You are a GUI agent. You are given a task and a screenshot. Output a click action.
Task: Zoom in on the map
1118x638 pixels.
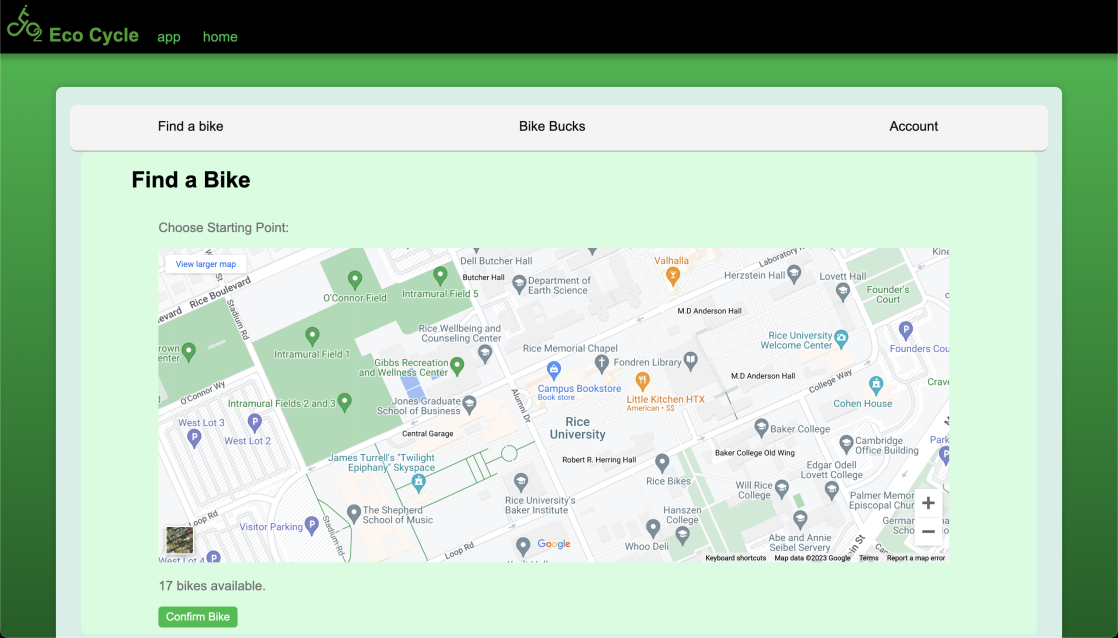pos(928,503)
